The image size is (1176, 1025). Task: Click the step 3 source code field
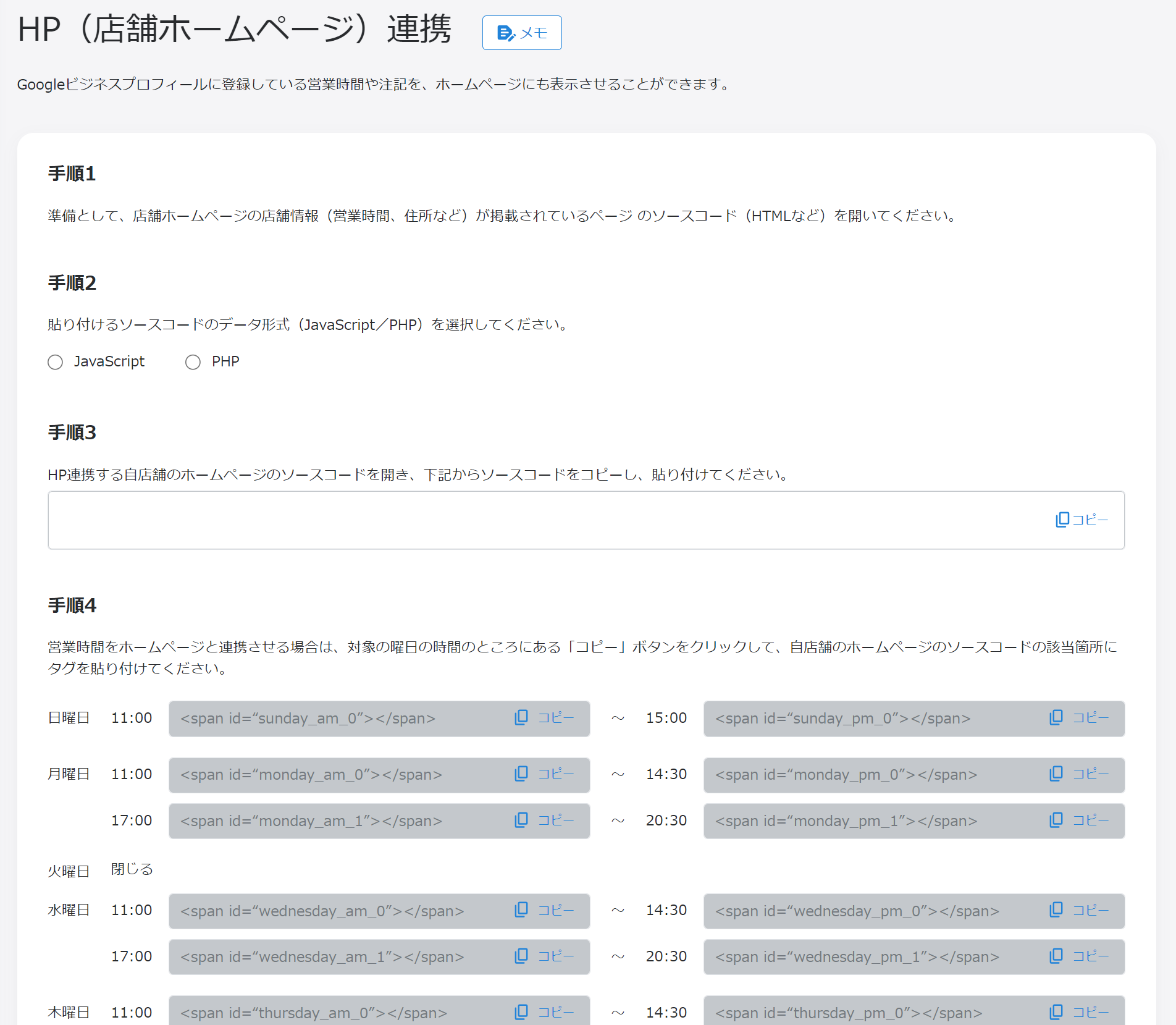[x=586, y=520]
